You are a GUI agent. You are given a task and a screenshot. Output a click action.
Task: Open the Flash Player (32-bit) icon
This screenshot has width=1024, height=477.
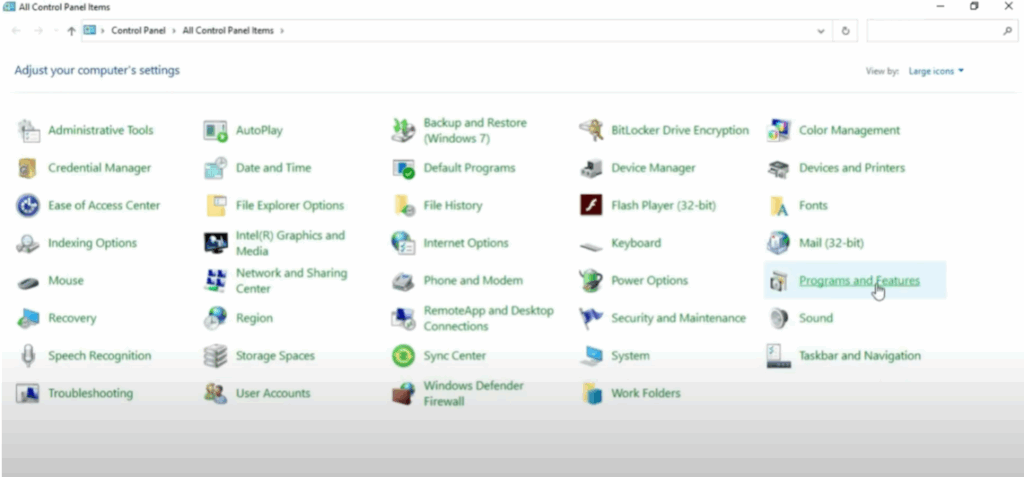click(590, 205)
